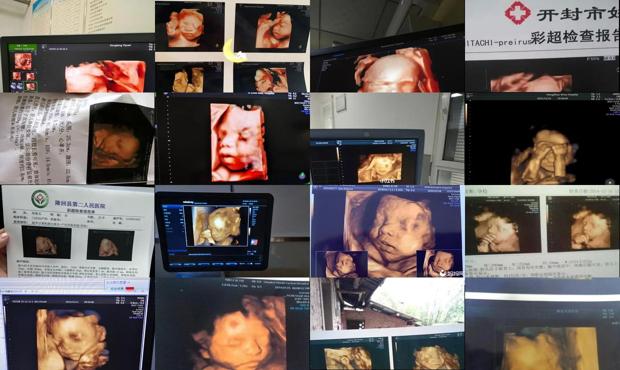Click the red 3D fetus render on monitor
The image size is (620, 370).
105,76
